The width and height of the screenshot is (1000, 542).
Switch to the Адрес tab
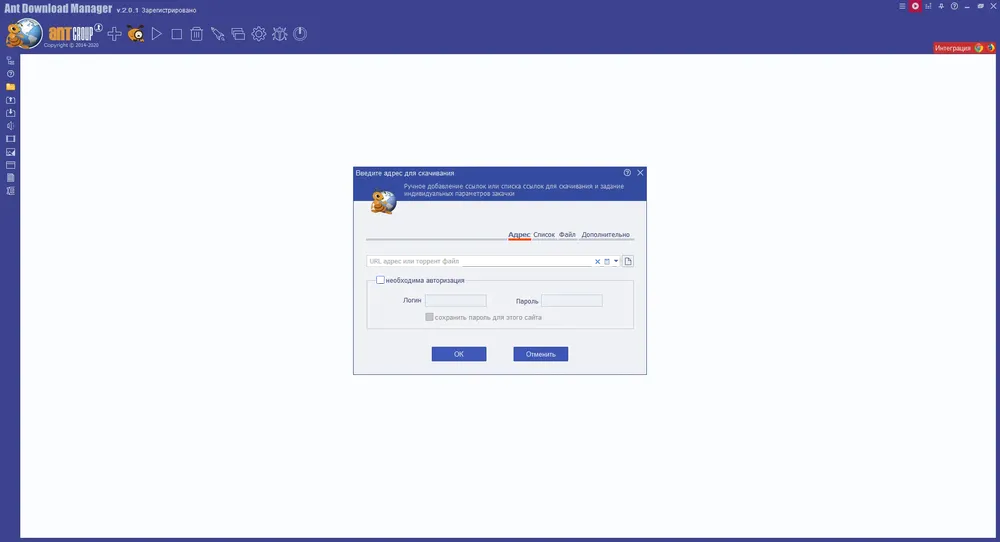click(x=519, y=235)
